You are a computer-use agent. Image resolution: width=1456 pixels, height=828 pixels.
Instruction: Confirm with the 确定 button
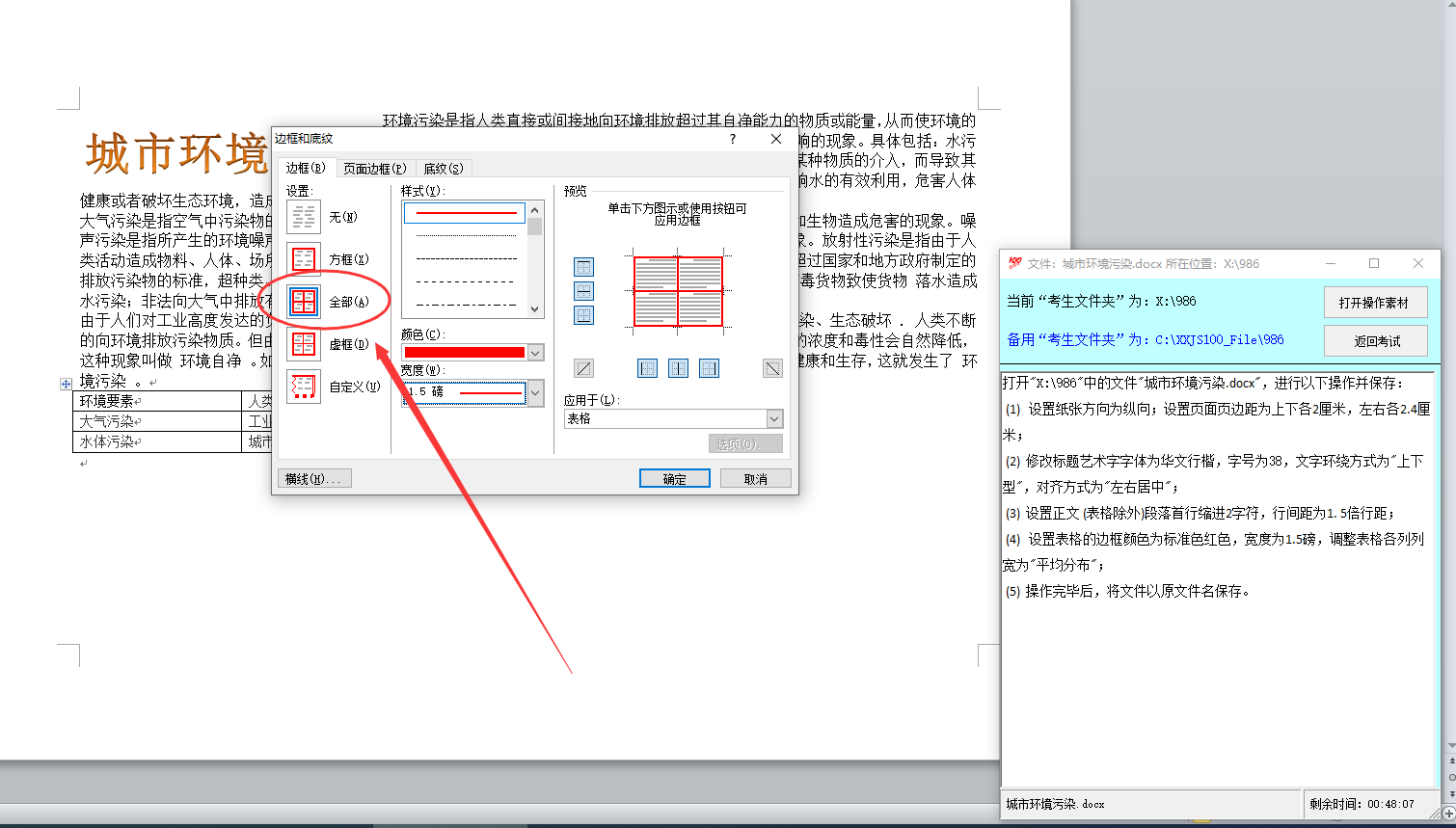[x=675, y=479]
